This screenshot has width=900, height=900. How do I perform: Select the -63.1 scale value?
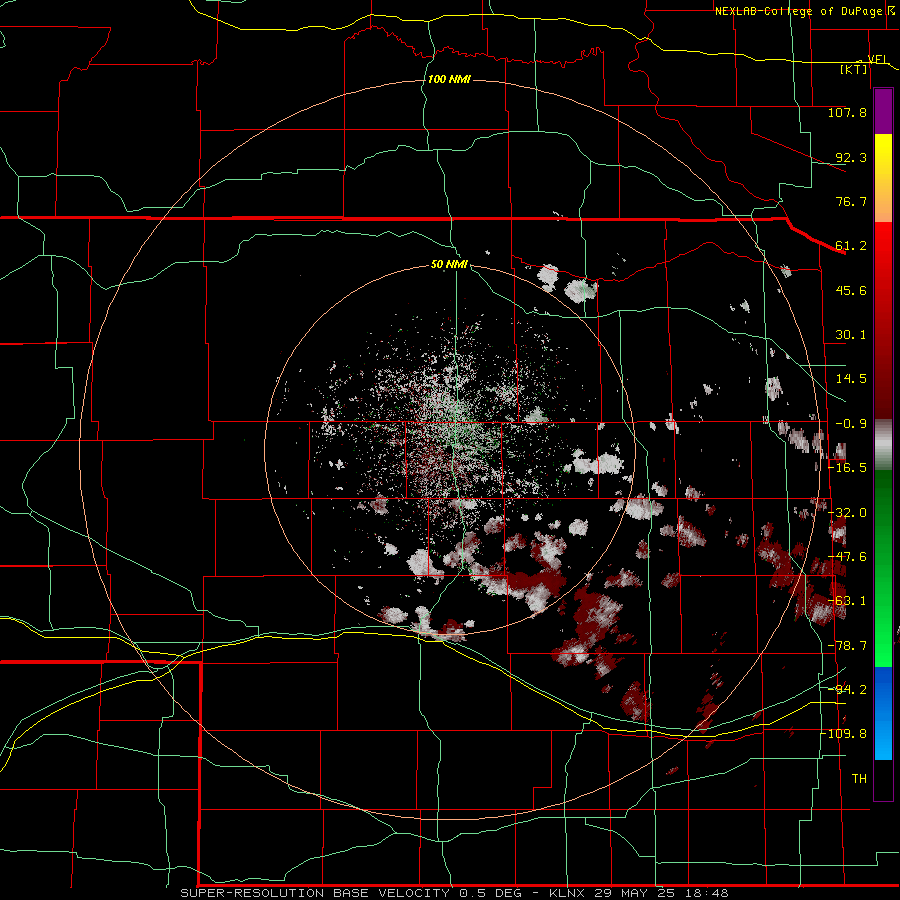[x=847, y=601]
